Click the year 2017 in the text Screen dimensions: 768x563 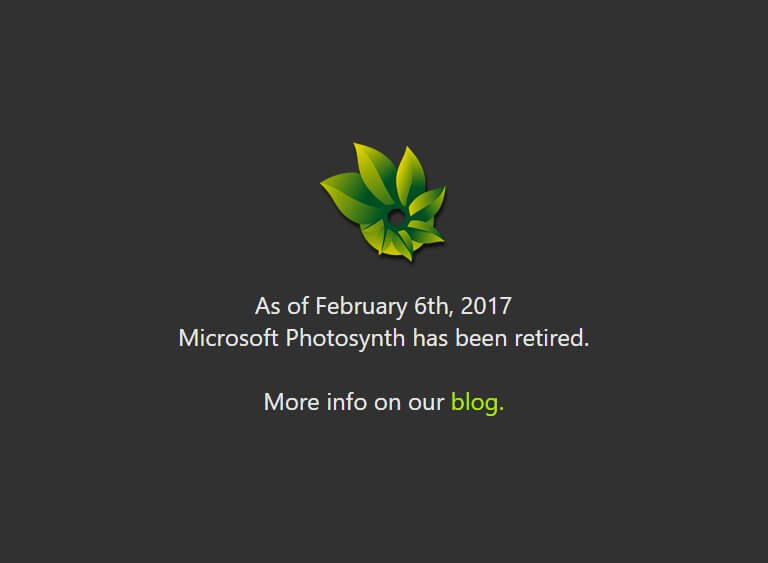[486, 306]
